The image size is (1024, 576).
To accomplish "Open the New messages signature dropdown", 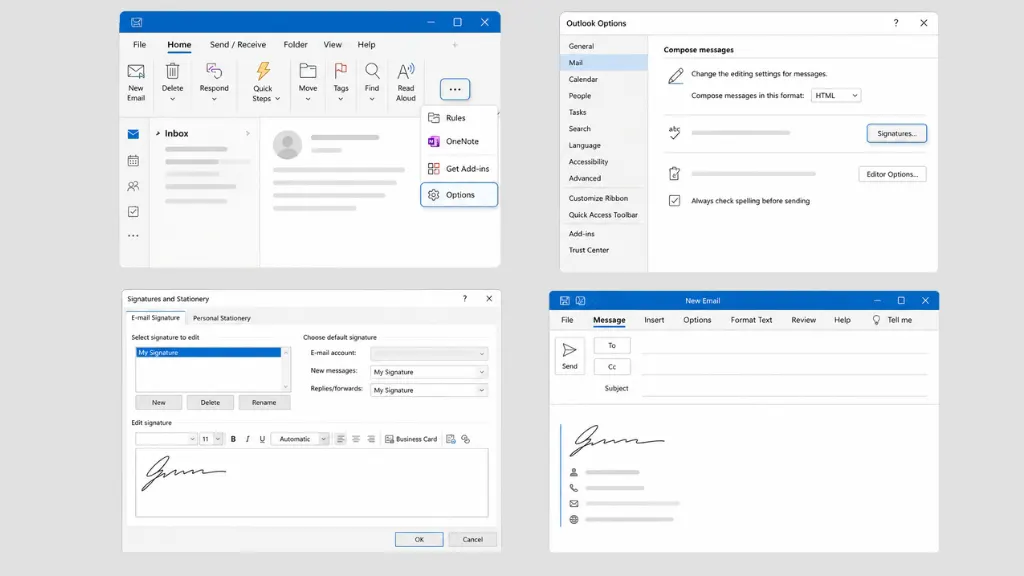I will click(429, 372).
